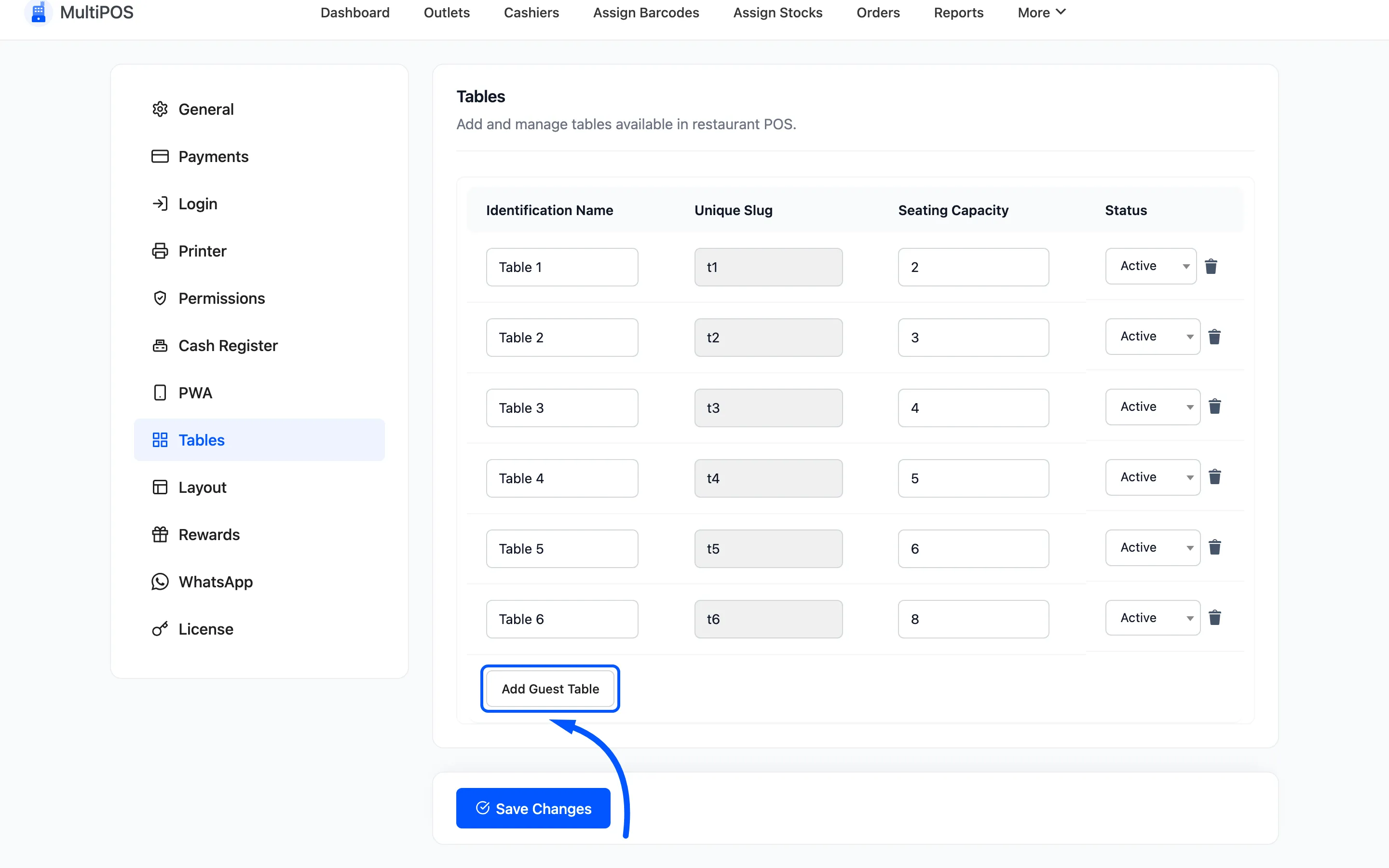The height and width of the screenshot is (868, 1389).
Task: Open Status dropdown for Table 2
Action: 1153,337
